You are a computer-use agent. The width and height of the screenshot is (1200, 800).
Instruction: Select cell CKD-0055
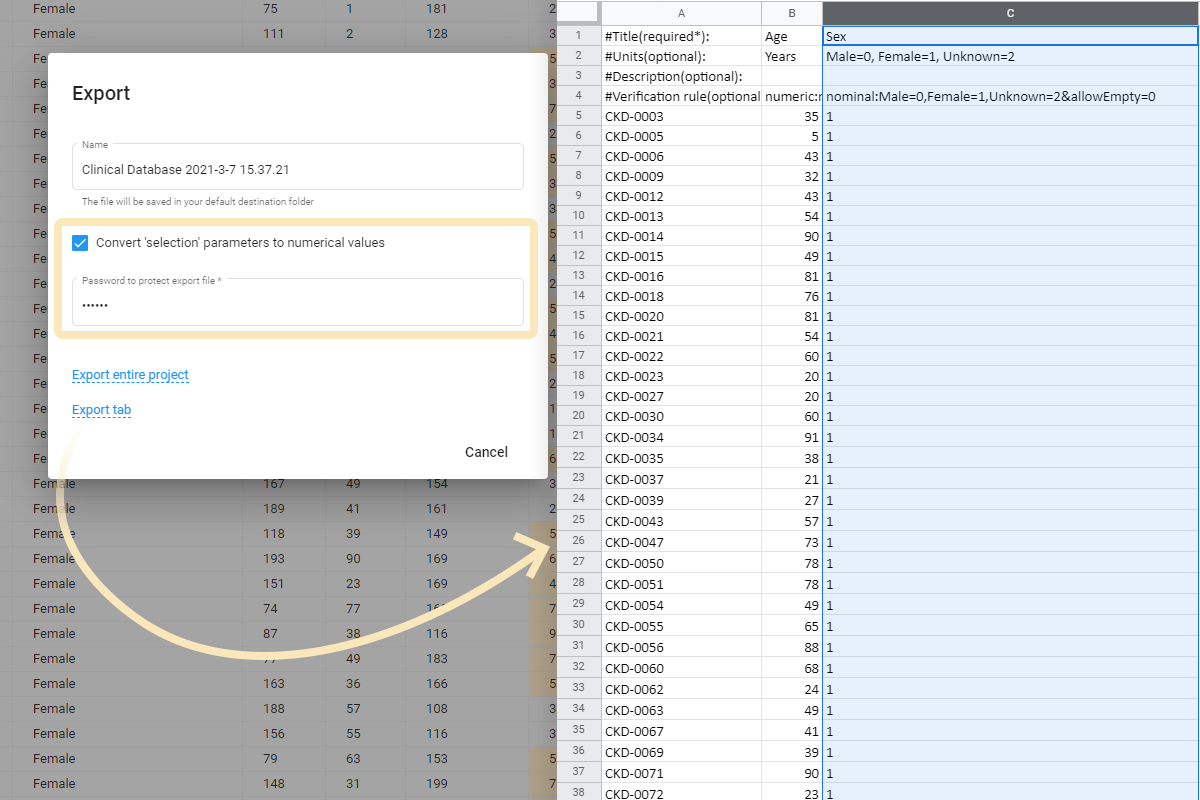pos(681,626)
